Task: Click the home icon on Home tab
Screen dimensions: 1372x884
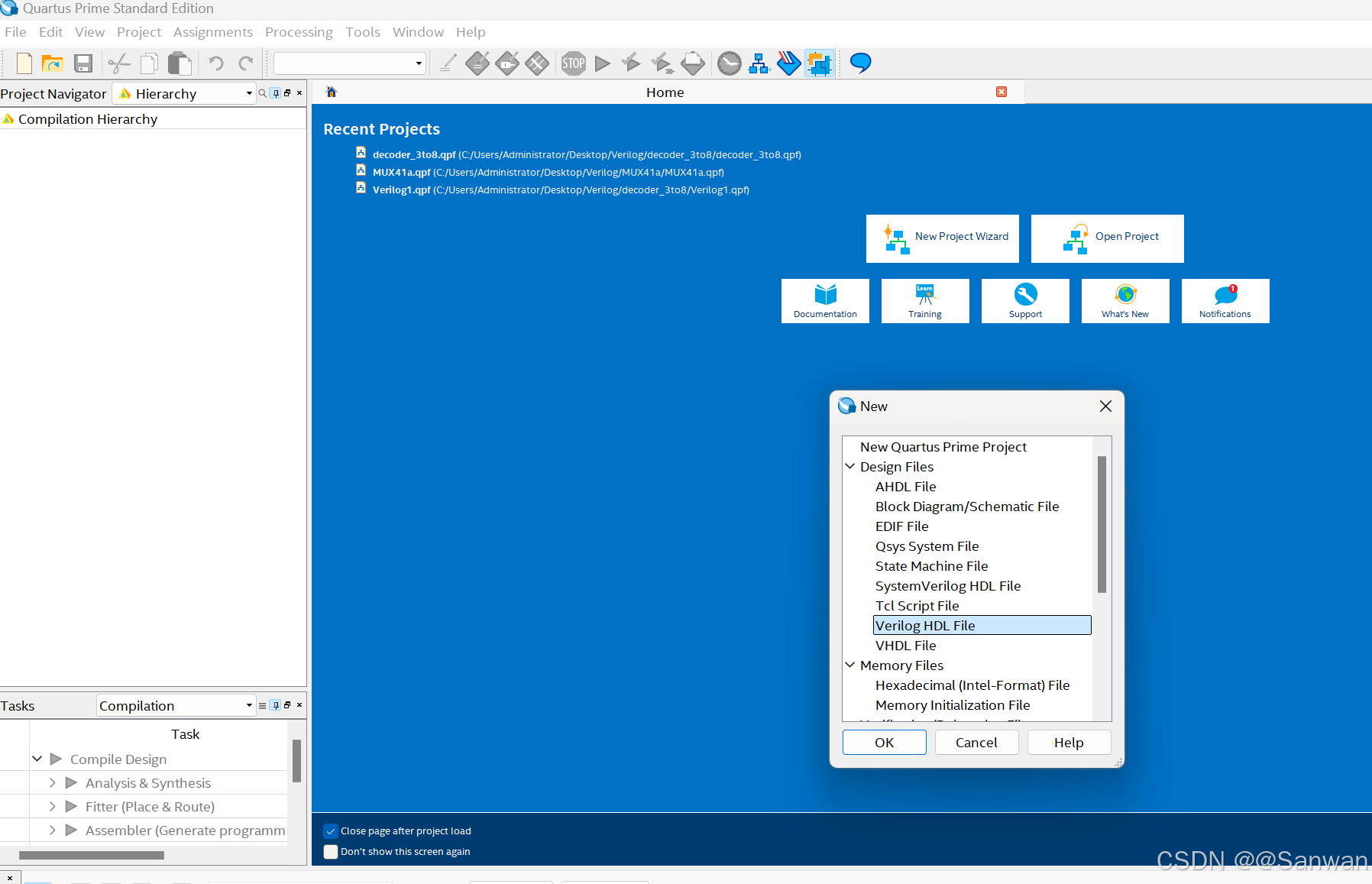Action: (332, 92)
